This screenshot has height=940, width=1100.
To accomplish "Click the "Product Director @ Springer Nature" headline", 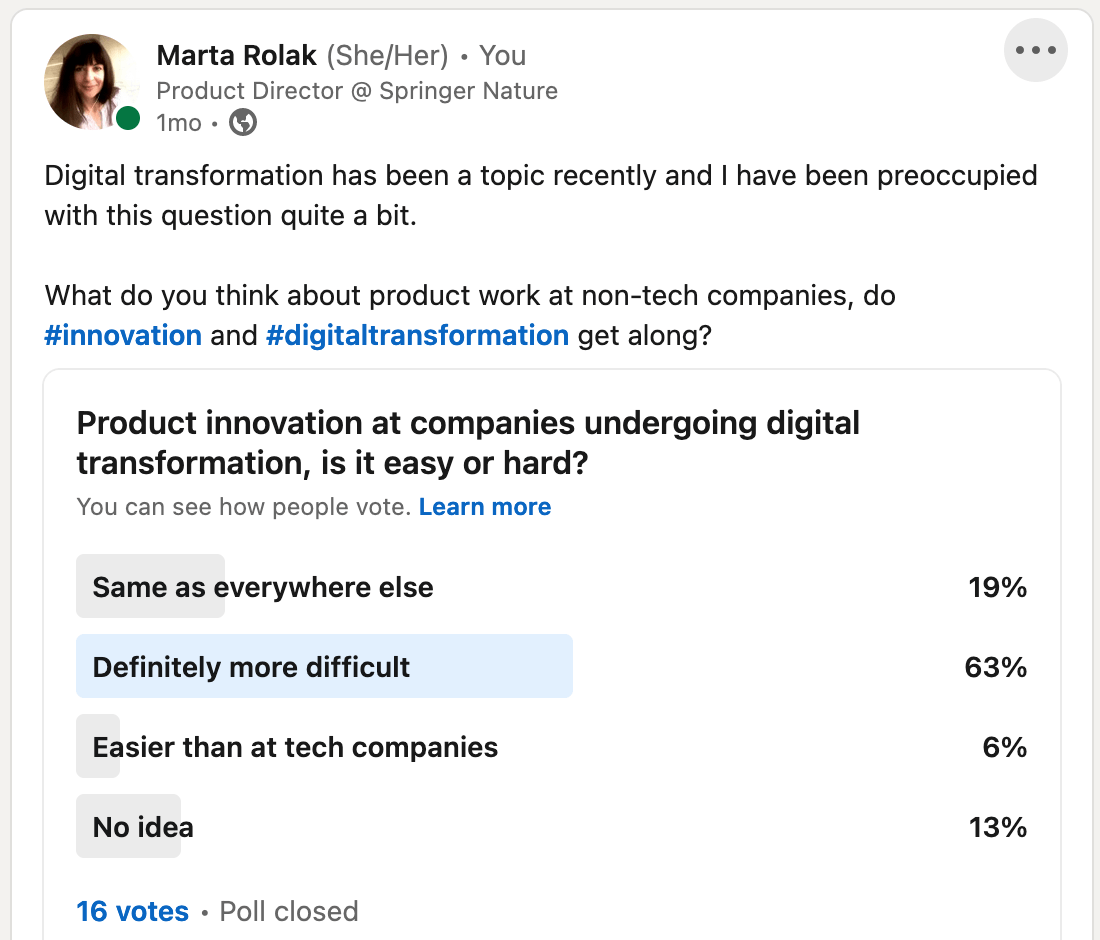I will [x=357, y=91].
